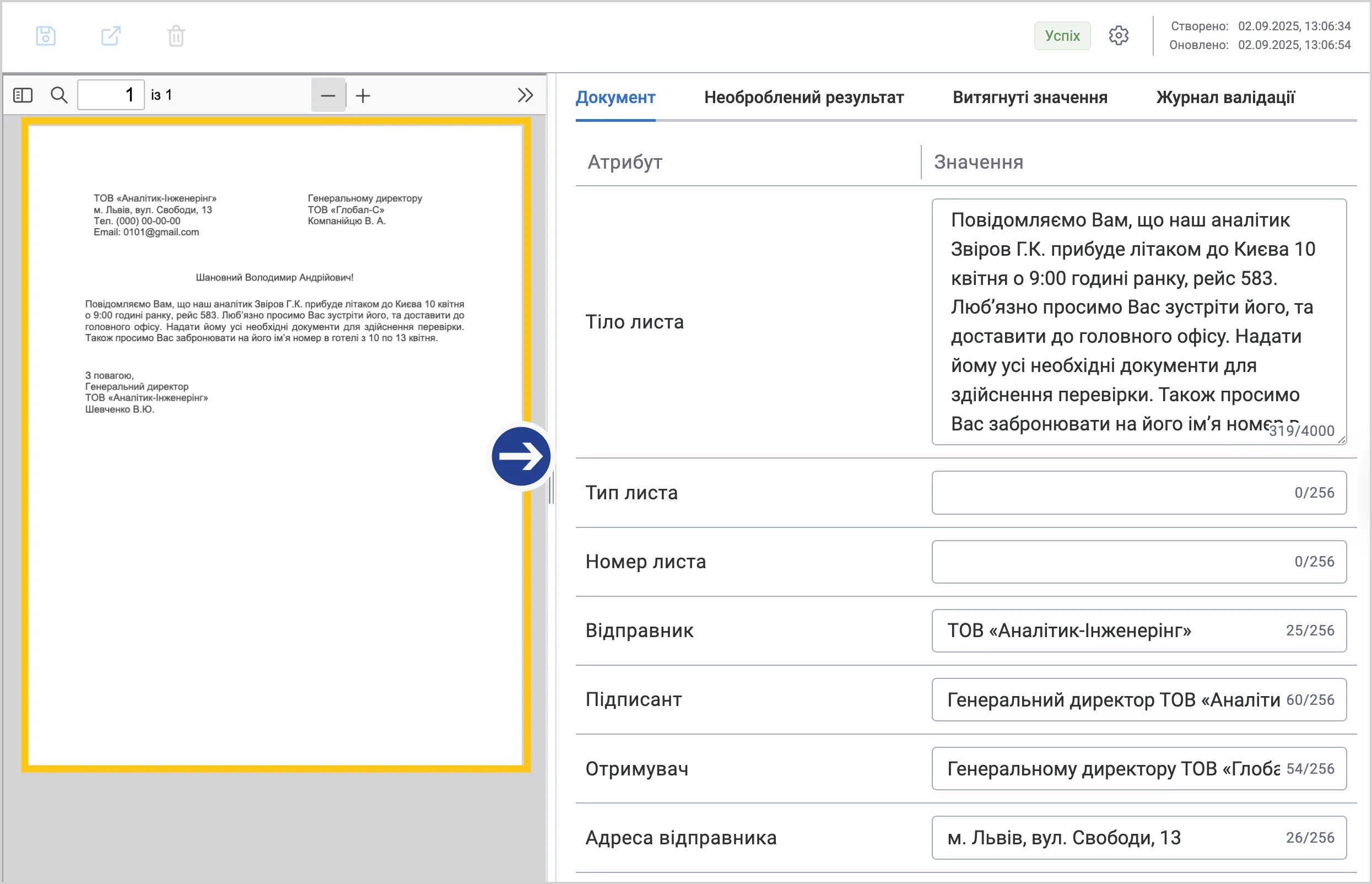Zoom in the document preview
The image size is (1372, 884).
click(363, 95)
